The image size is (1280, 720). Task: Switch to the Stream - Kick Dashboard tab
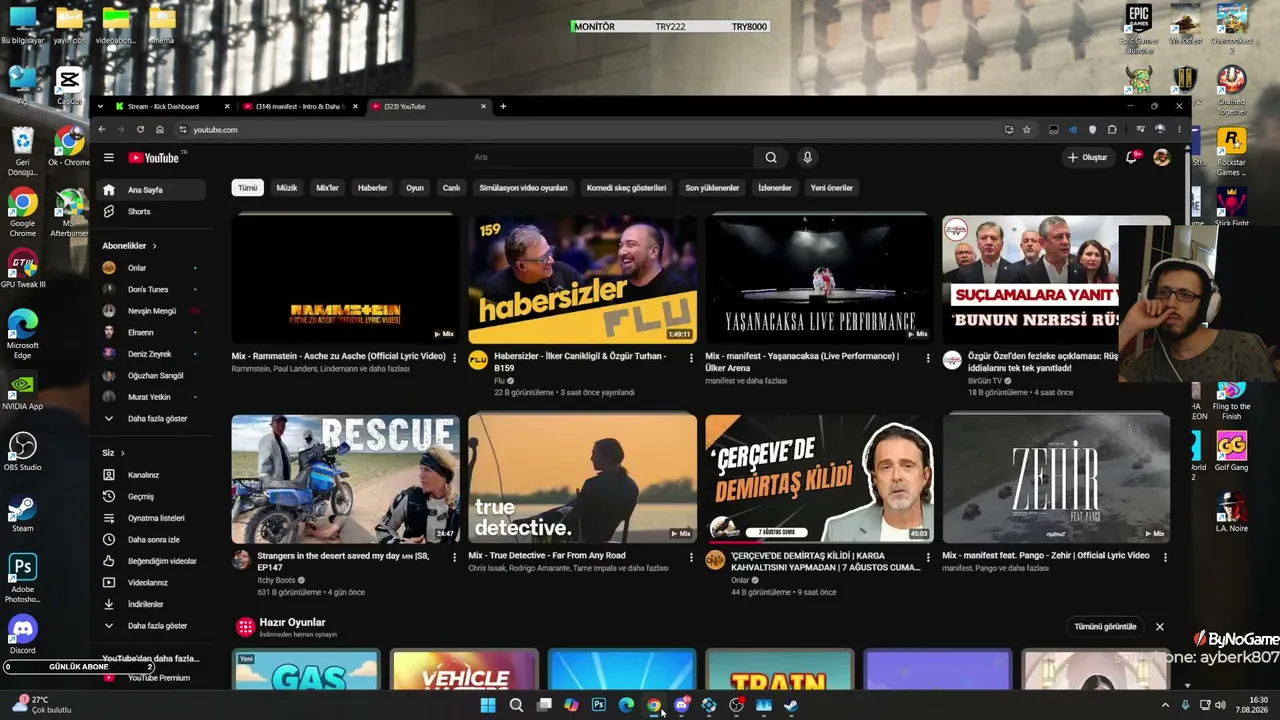tap(172, 106)
